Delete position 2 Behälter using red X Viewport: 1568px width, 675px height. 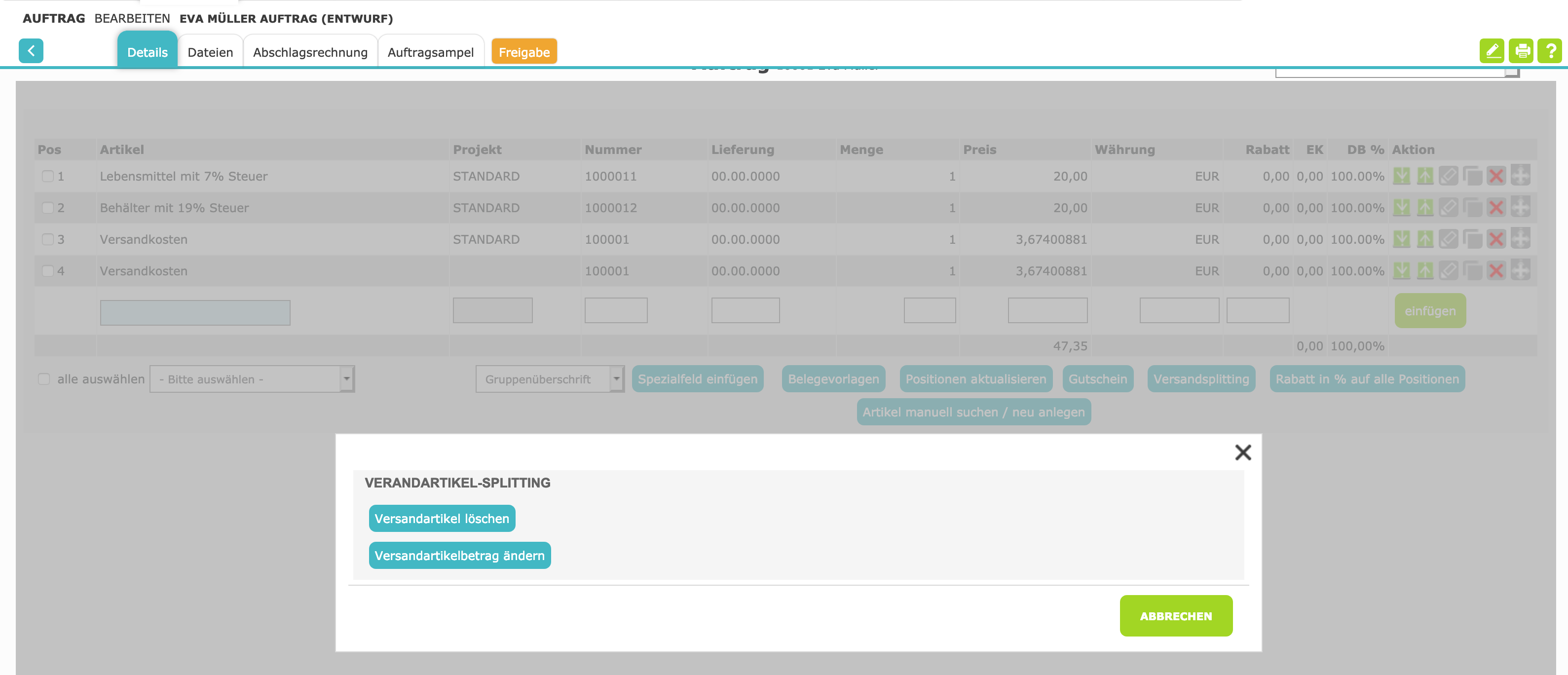(1495, 208)
